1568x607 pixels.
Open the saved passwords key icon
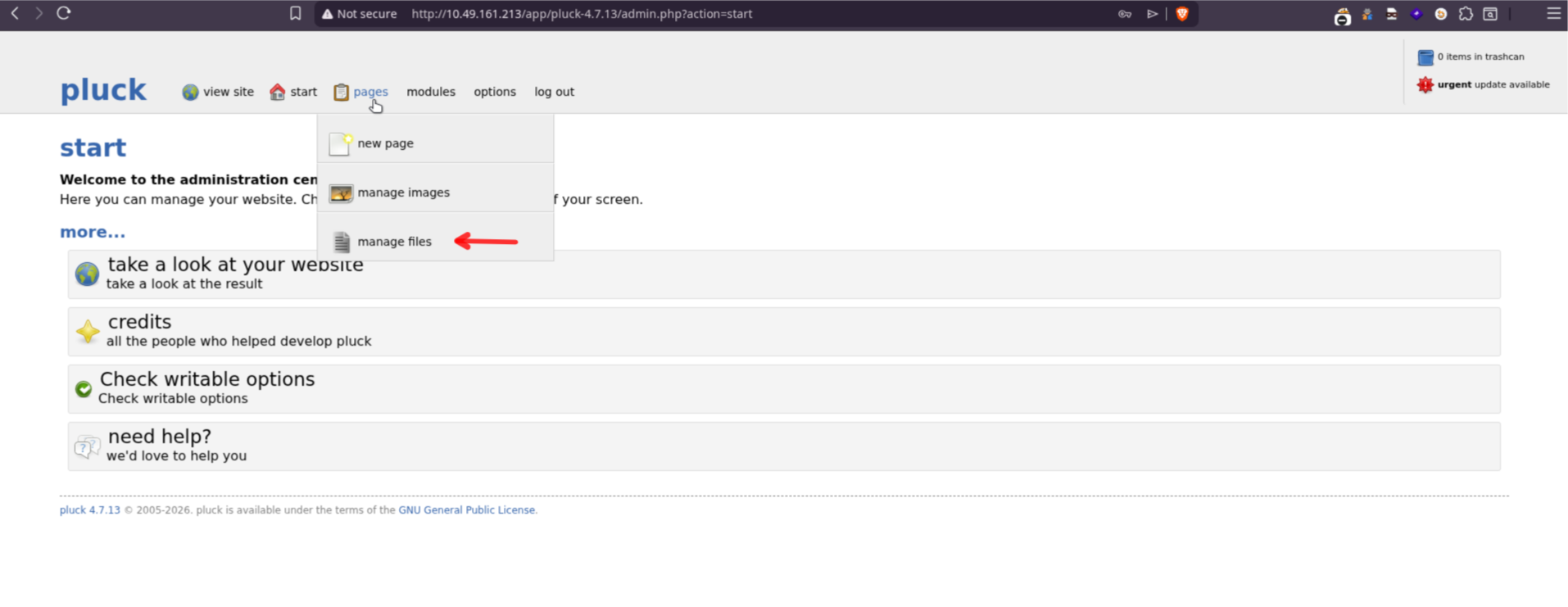(x=1125, y=14)
